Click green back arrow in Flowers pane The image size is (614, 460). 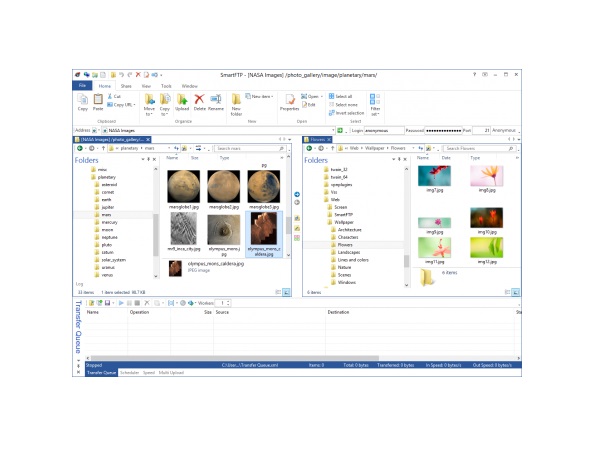[x=309, y=148]
